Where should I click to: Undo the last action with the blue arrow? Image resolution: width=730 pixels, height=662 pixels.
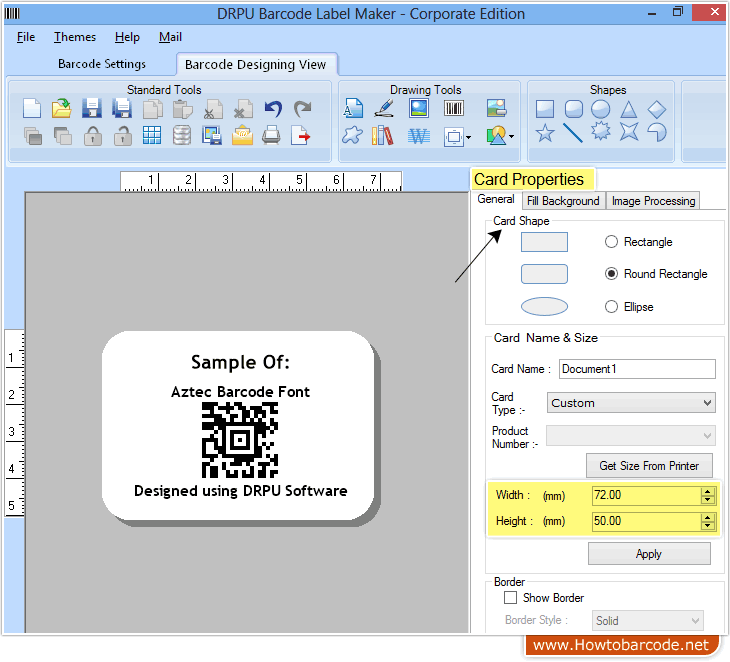[x=273, y=109]
